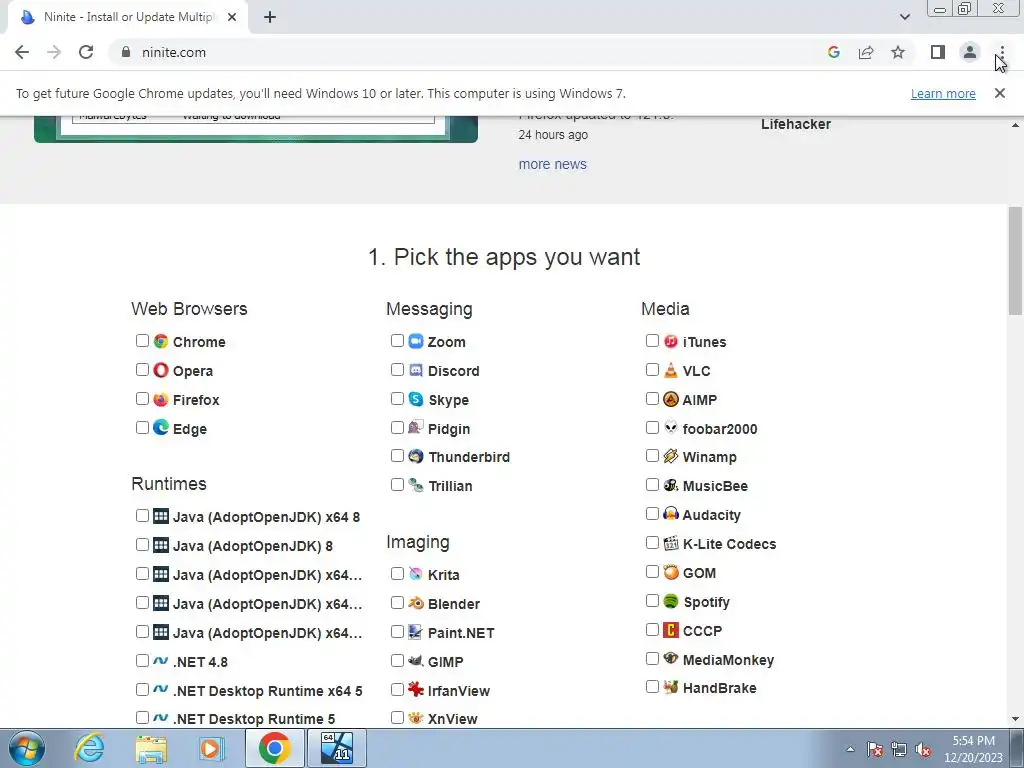1024x768 pixels.
Task: Click the Trillian label
Action: (450, 486)
